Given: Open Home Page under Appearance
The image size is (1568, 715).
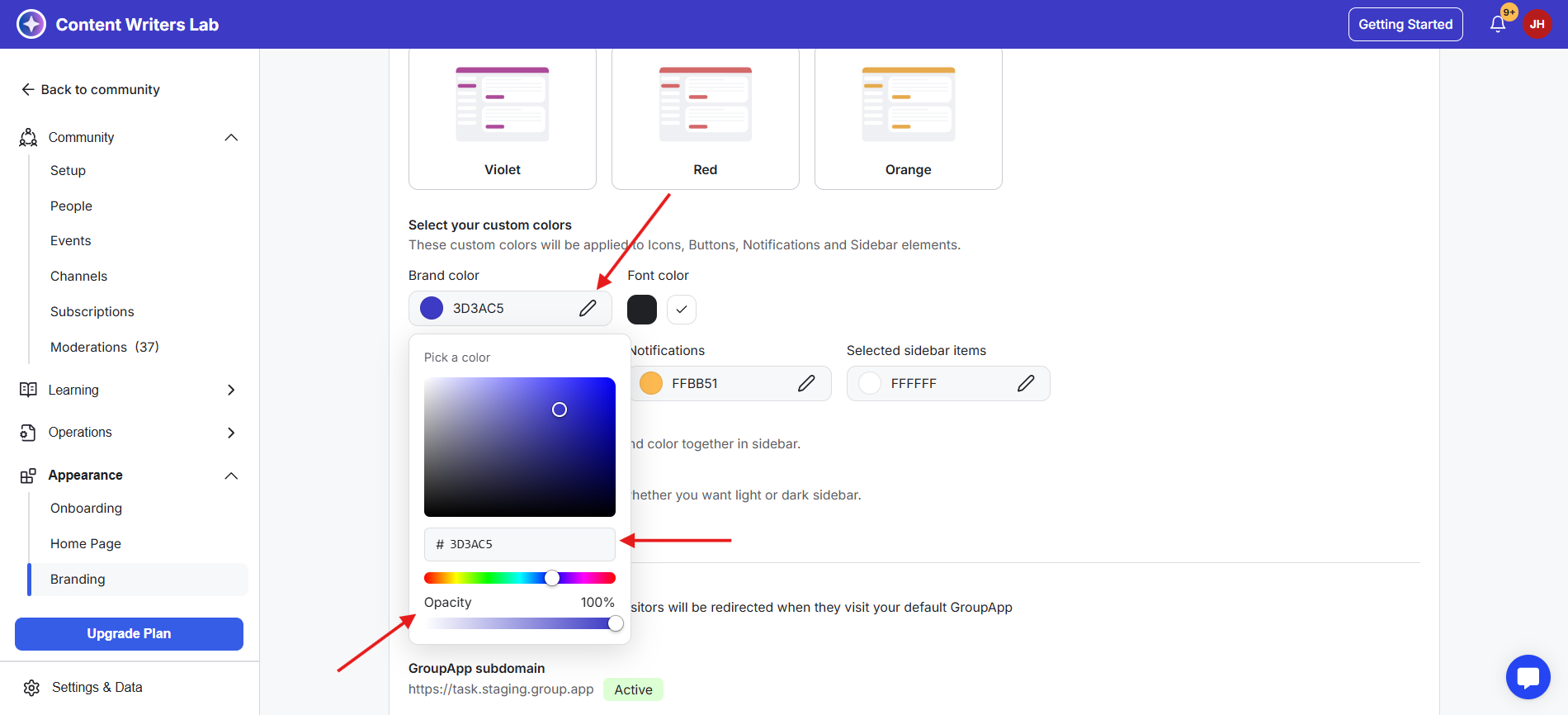Looking at the screenshot, I should [x=86, y=543].
